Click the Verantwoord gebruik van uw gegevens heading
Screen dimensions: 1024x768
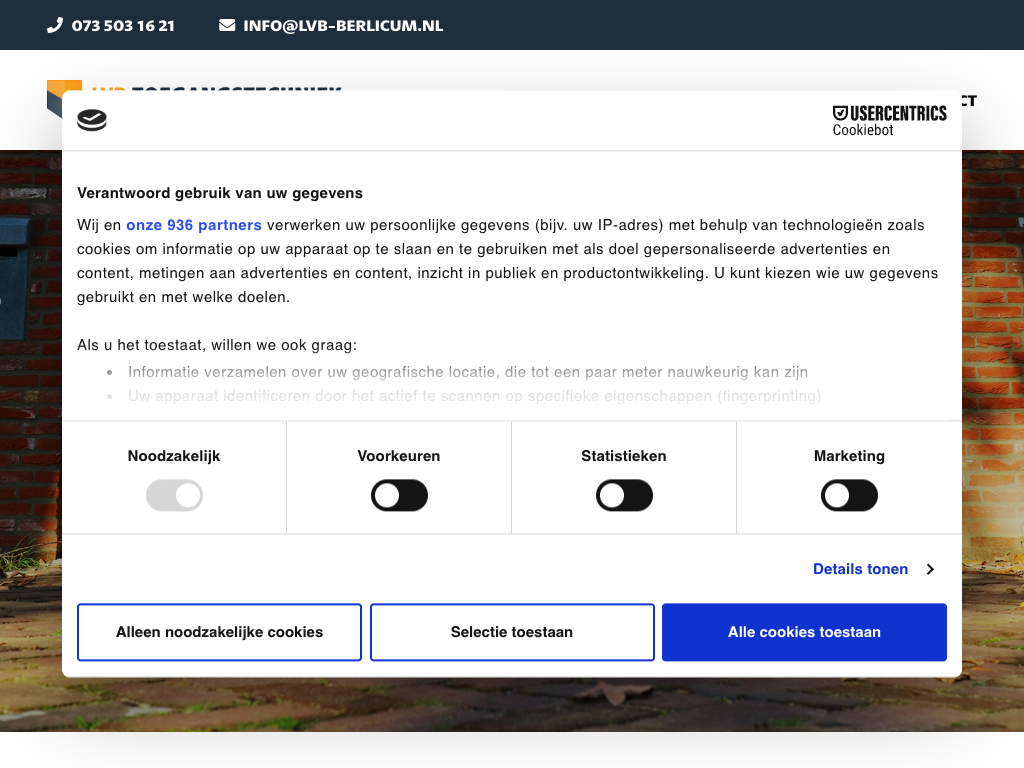[x=220, y=193]
